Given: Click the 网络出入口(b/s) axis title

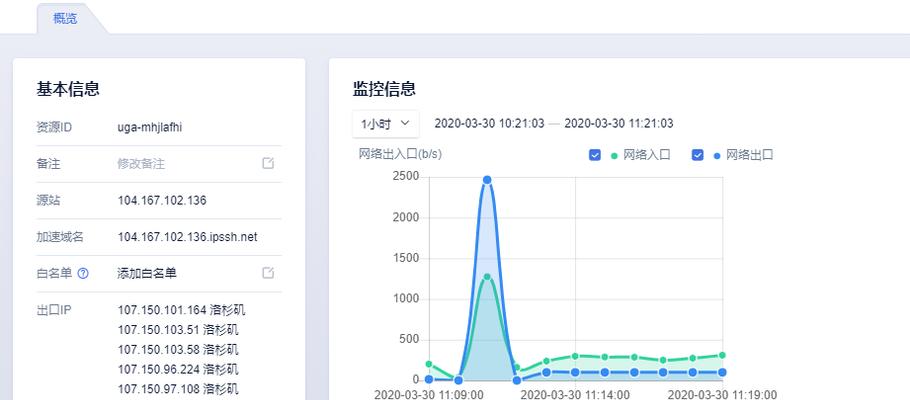Looking at the screenshot, I should tap(400, 154).
